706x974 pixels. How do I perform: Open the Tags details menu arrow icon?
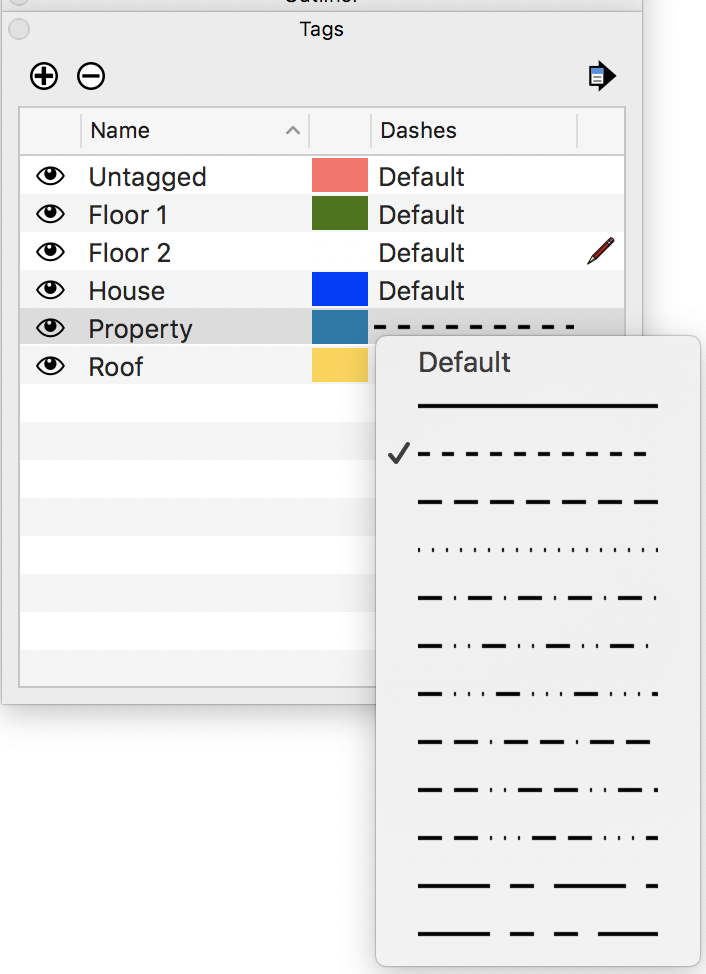coord(601,76)
